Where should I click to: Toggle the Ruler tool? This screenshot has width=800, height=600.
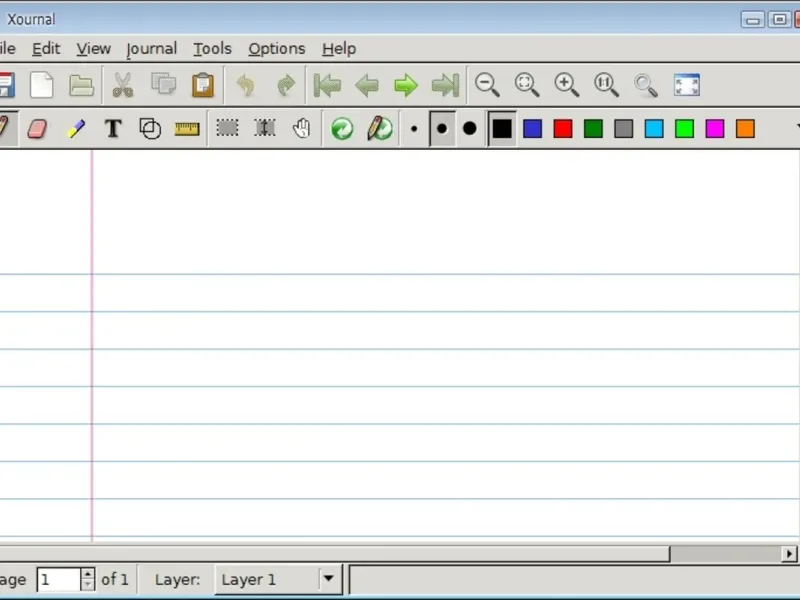[x=187, y=129]
